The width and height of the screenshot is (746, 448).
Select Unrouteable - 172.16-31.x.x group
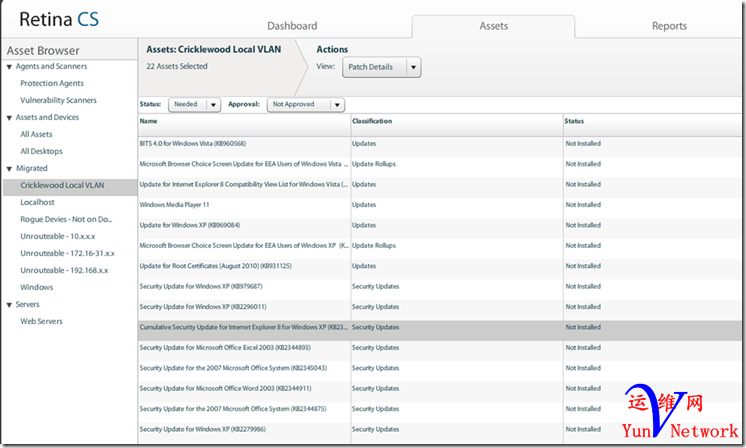pyautogui.click(x=67, y=253)
